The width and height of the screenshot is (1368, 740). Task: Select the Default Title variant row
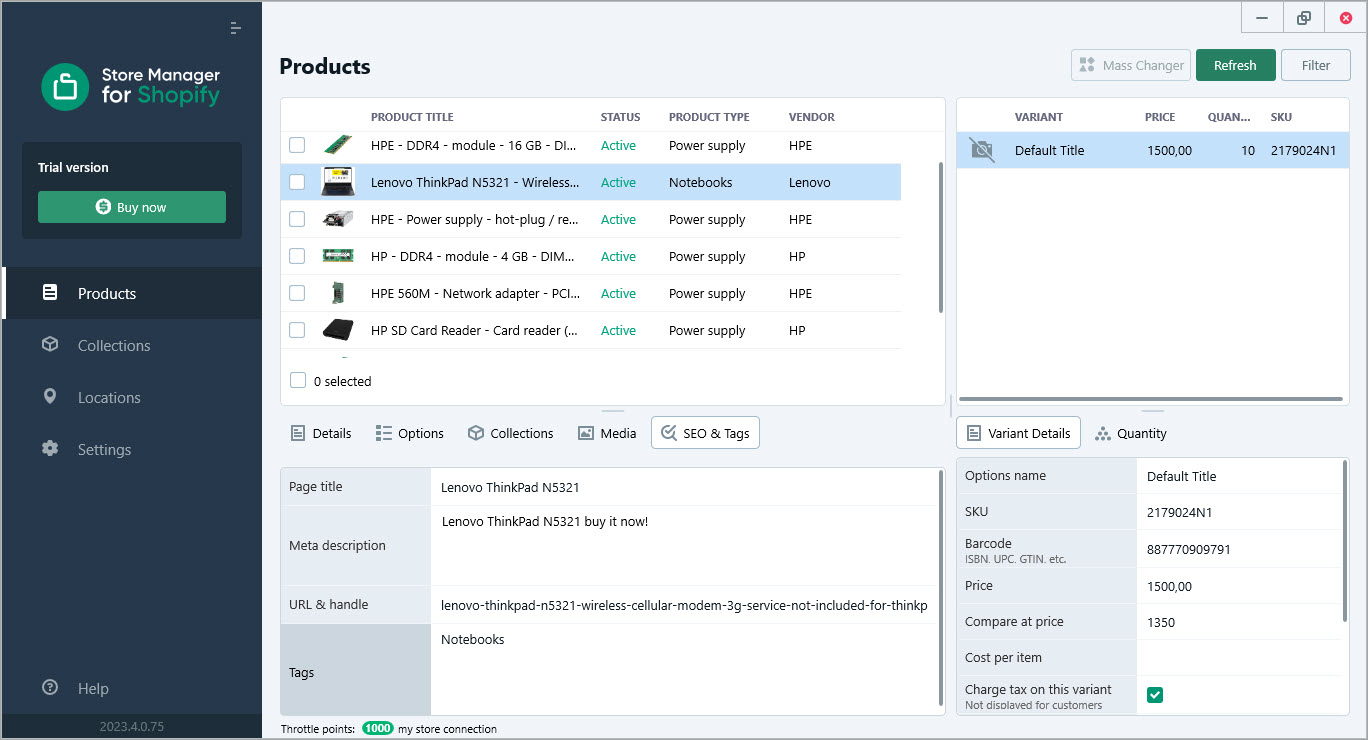click(1153, 150)
